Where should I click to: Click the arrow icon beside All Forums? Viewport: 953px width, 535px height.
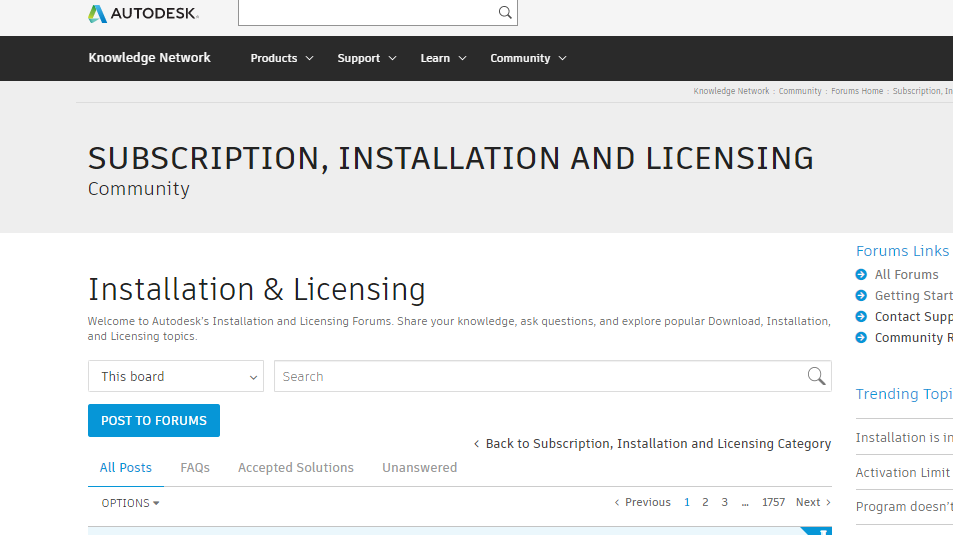[x=861, y=275]
